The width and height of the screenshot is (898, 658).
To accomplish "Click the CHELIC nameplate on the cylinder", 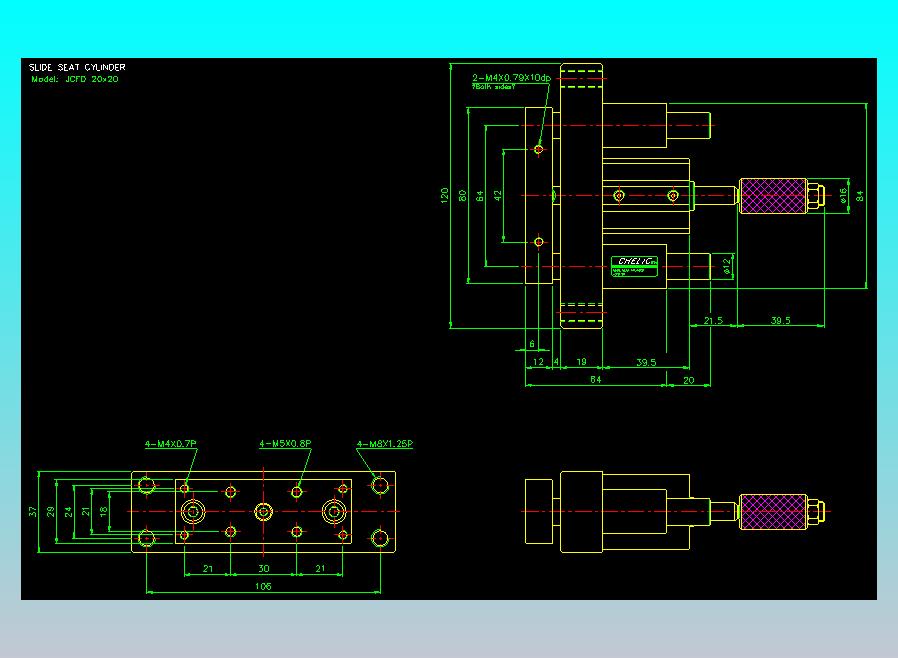I will [635, 266].
